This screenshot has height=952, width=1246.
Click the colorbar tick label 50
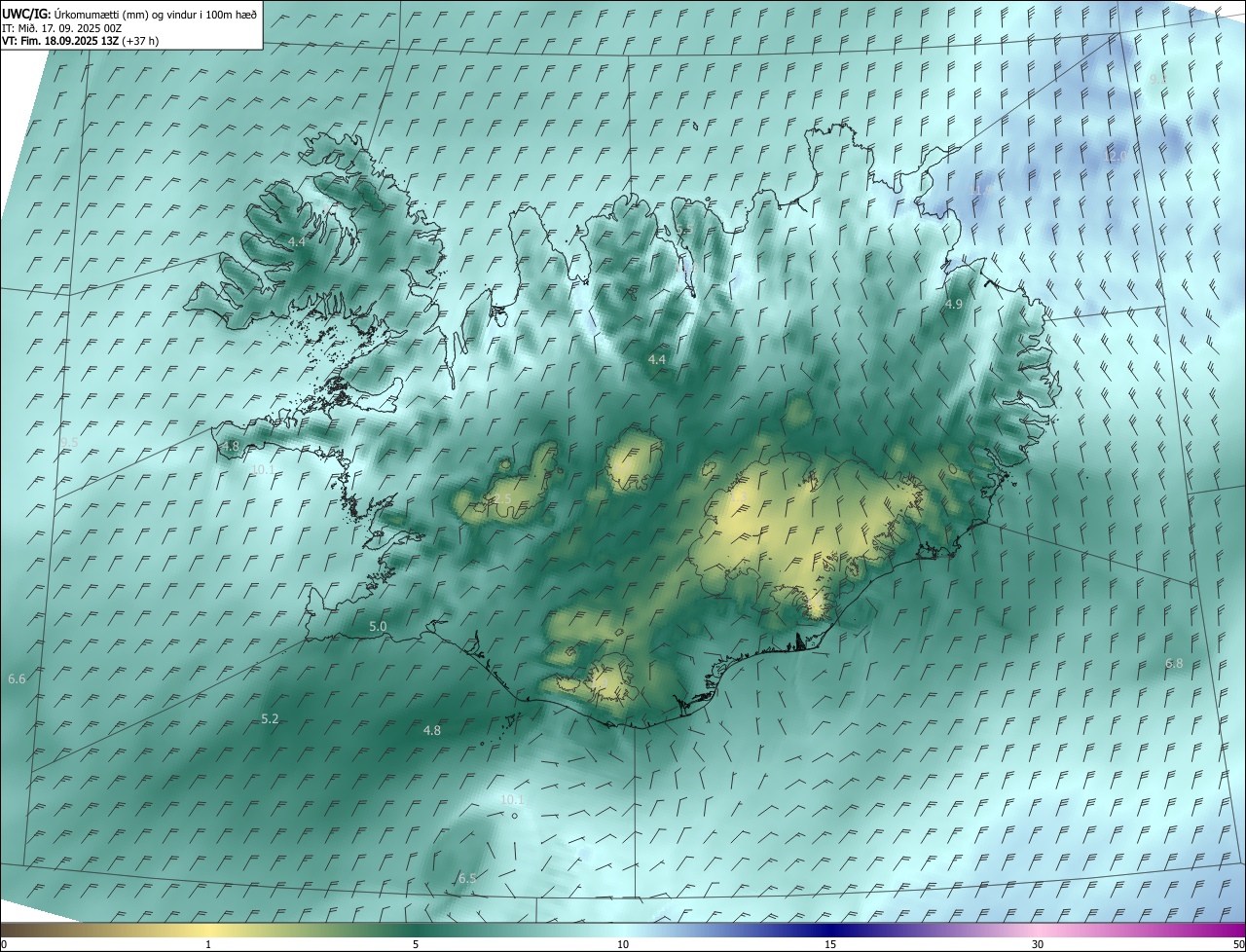pos(1237,944)
